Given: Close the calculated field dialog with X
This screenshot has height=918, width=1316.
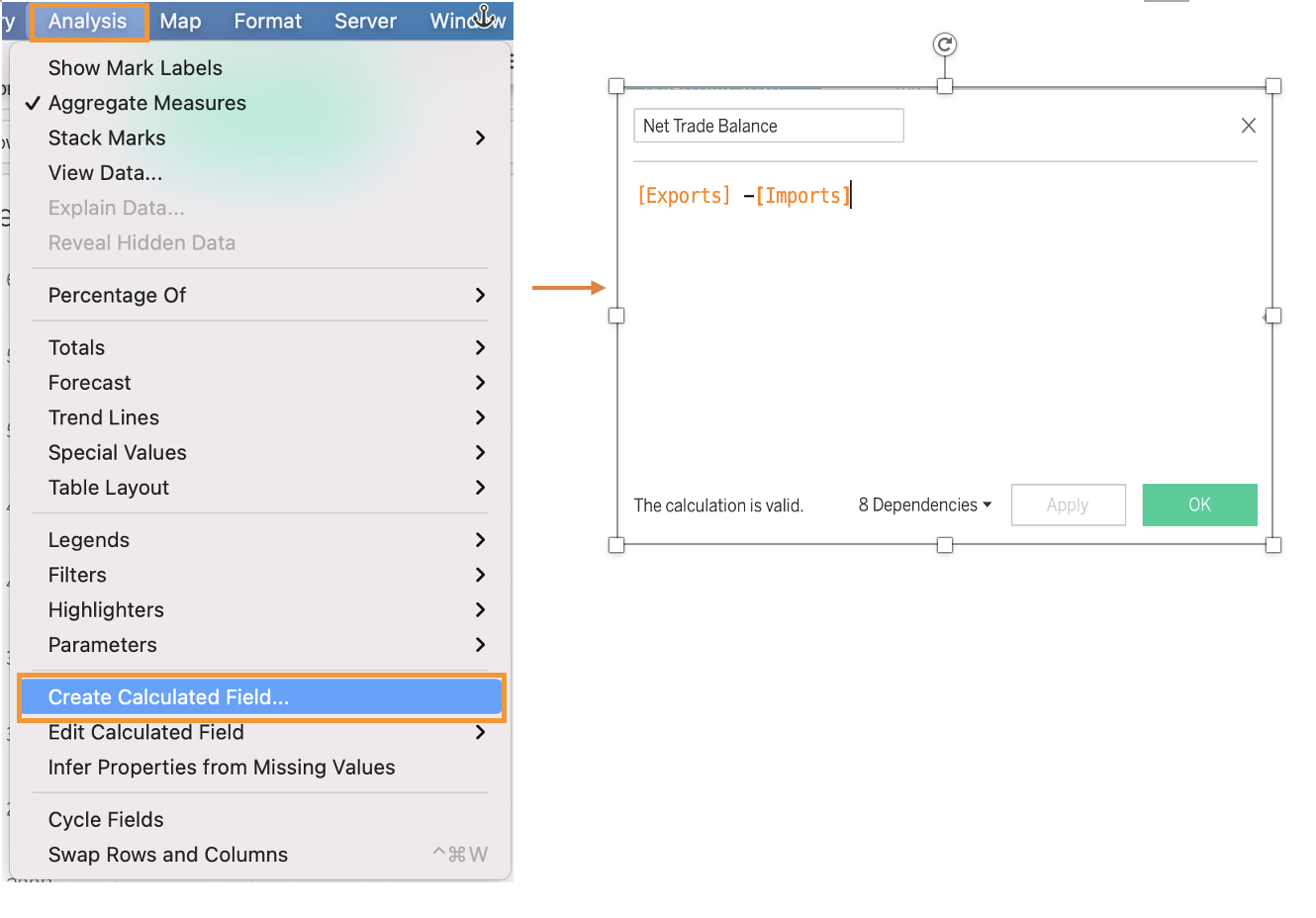Looking at the screenshot, I should coord(1248,126).
